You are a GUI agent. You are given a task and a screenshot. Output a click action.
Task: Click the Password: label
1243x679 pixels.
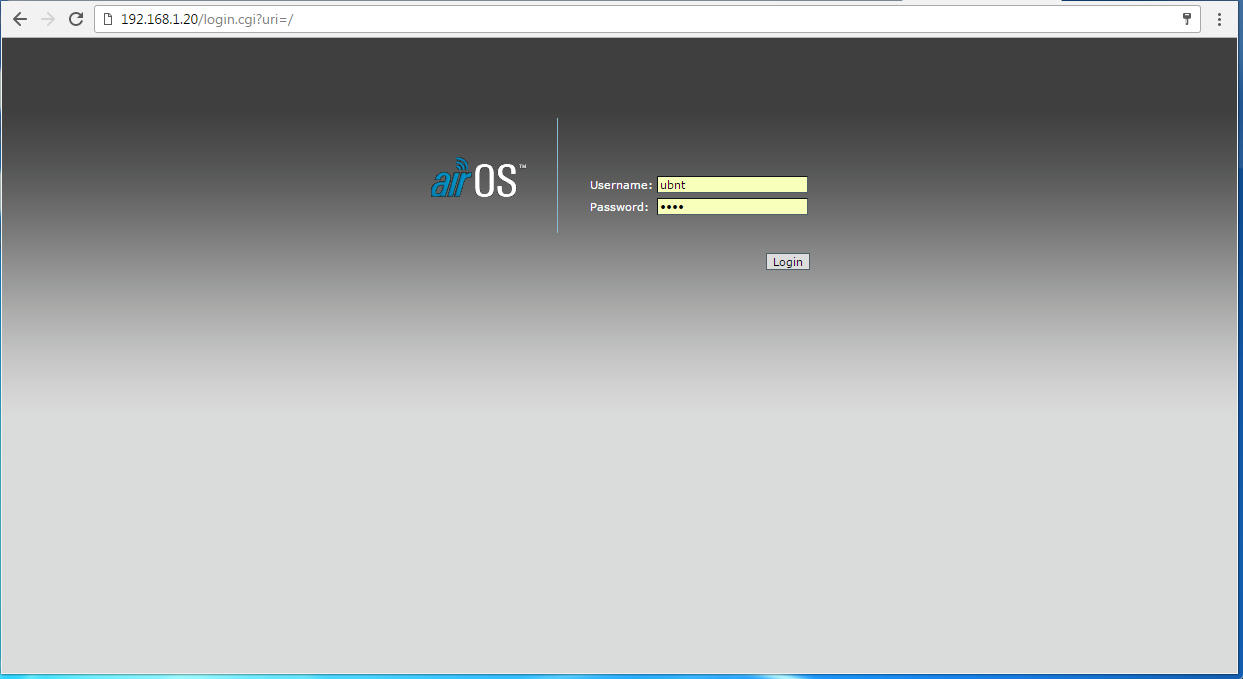tap(619, 207)
